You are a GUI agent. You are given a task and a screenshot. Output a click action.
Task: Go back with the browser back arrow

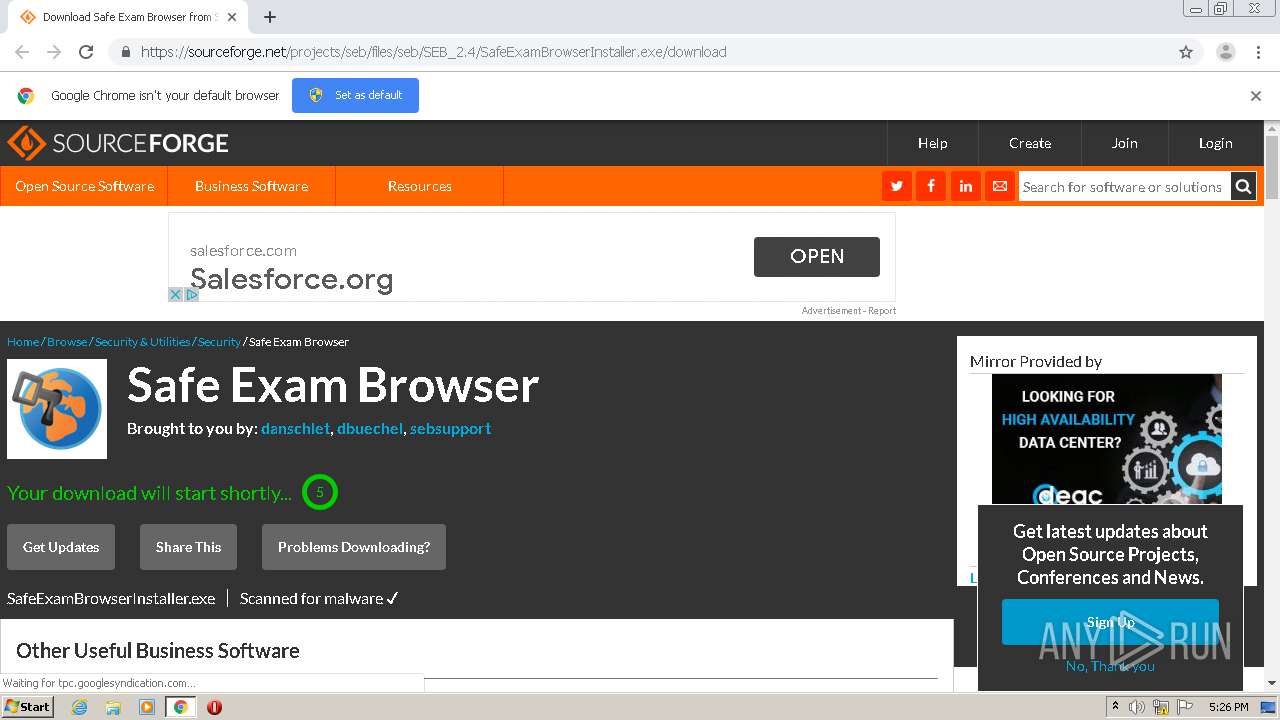(x=22, y=52)
